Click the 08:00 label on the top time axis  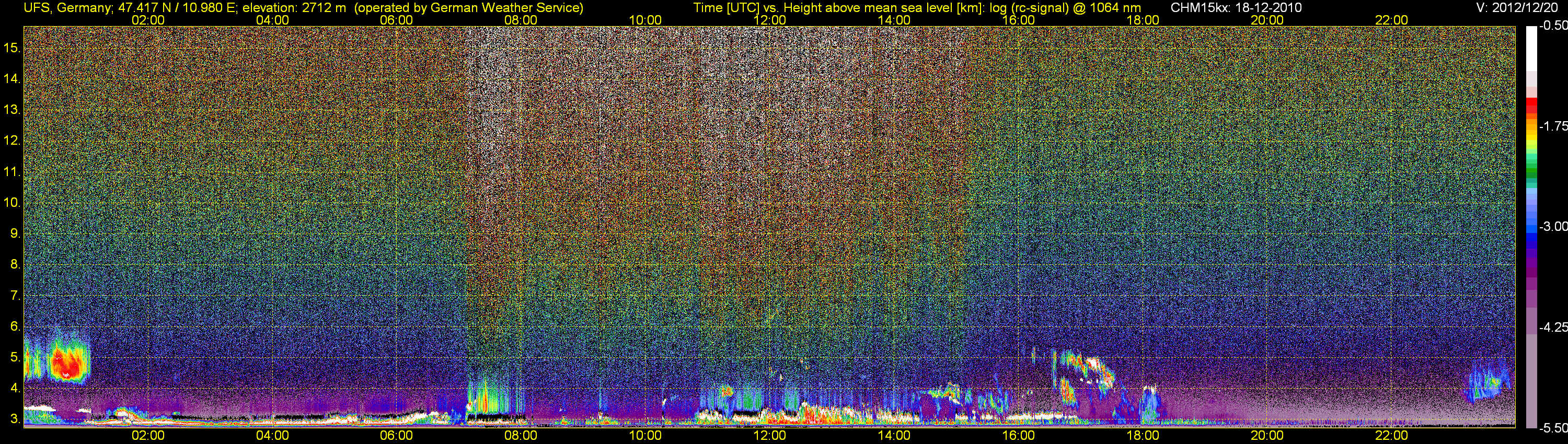click(x=521, y=20)
